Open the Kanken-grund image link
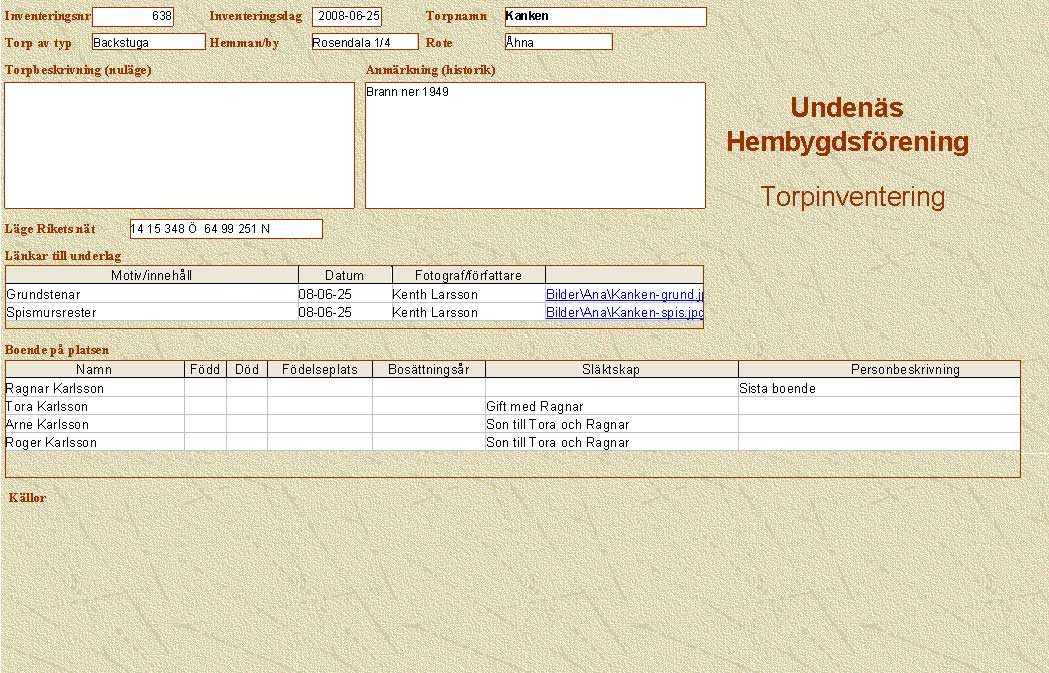The height and width of the screenshot is (673, 1049). [624, 295]
